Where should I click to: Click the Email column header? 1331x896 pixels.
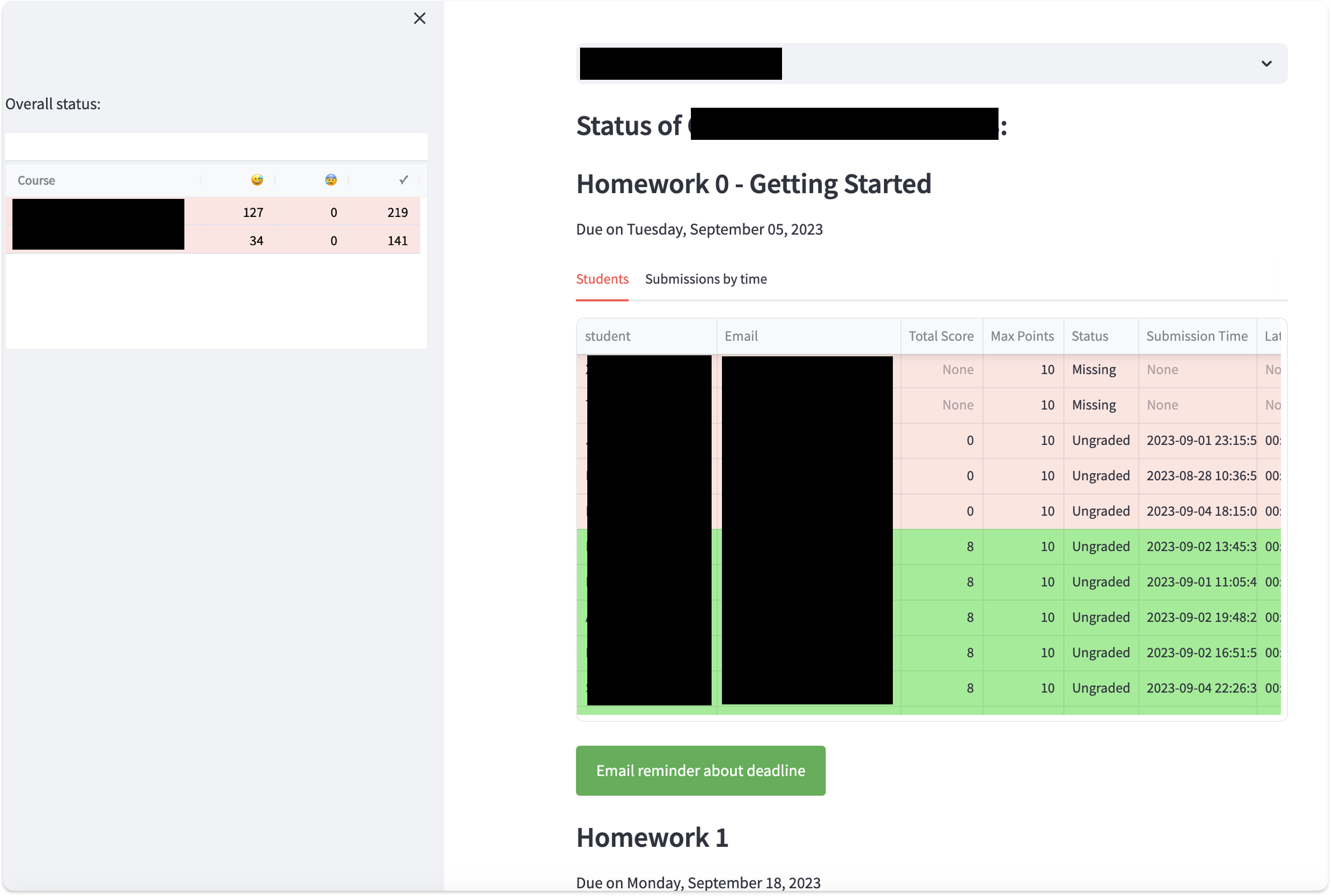pyautogui.click(x=741, y=336)
